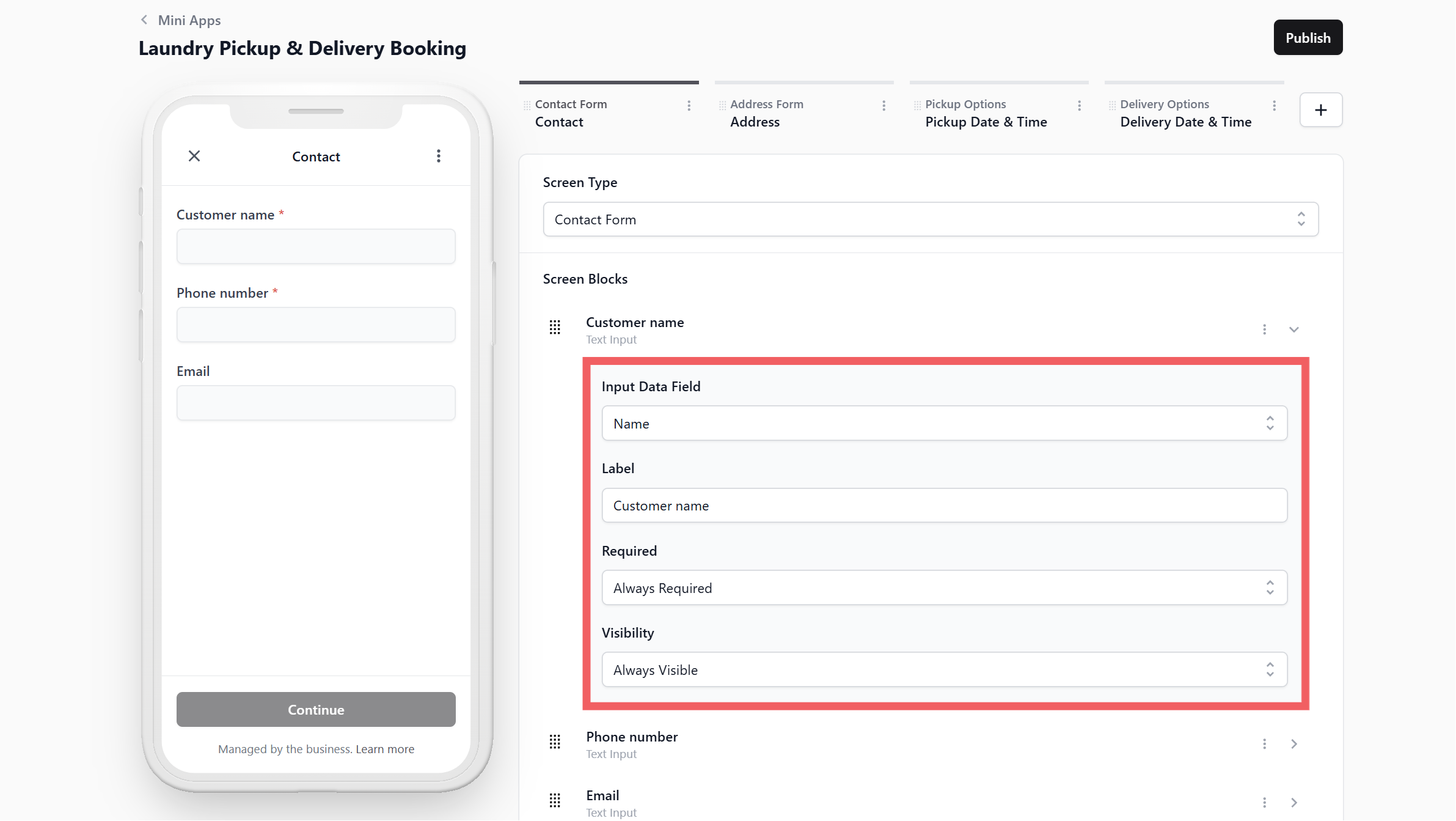This screenshot has height=821, width=1456.
Task: Collapse the Customer name block
Action: tap(1293, 330)
